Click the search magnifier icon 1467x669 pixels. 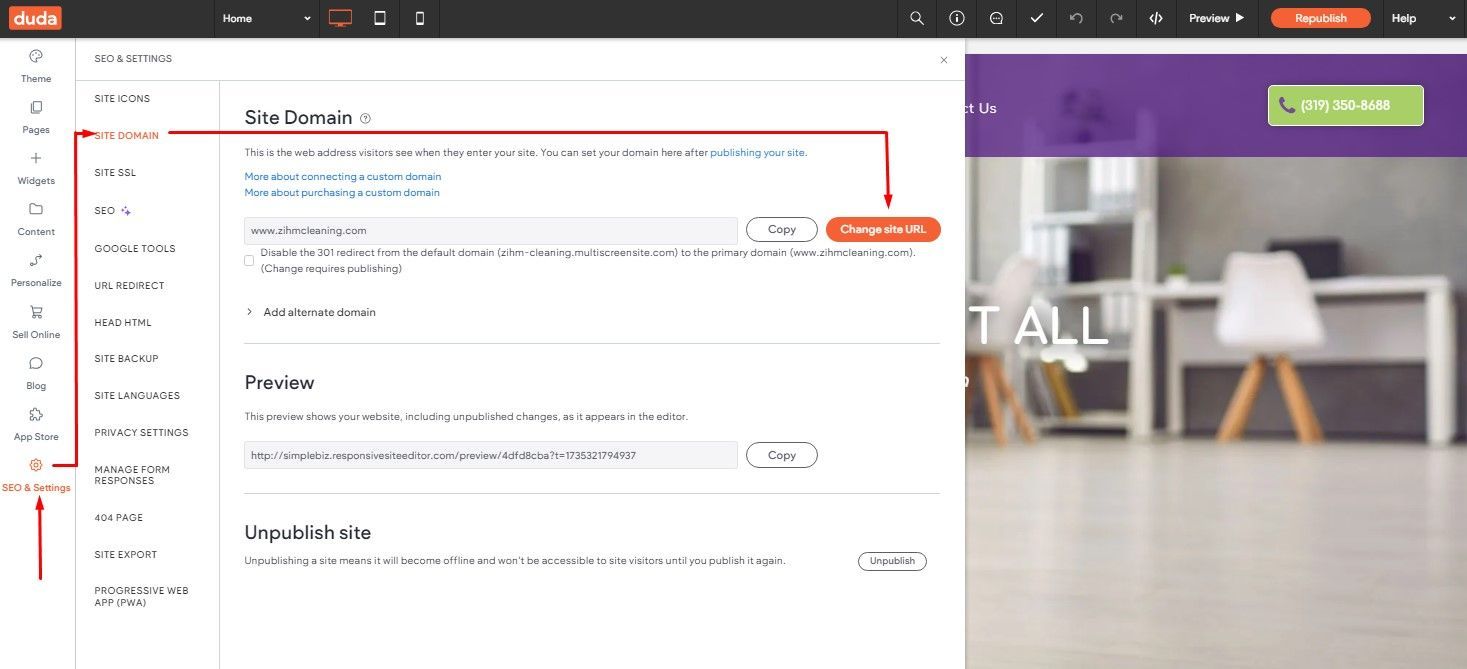(x=916, y=18)
